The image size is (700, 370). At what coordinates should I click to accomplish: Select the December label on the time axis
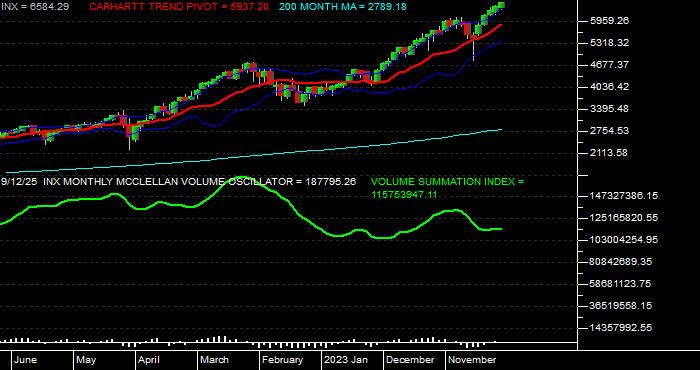tap(410, 360)
